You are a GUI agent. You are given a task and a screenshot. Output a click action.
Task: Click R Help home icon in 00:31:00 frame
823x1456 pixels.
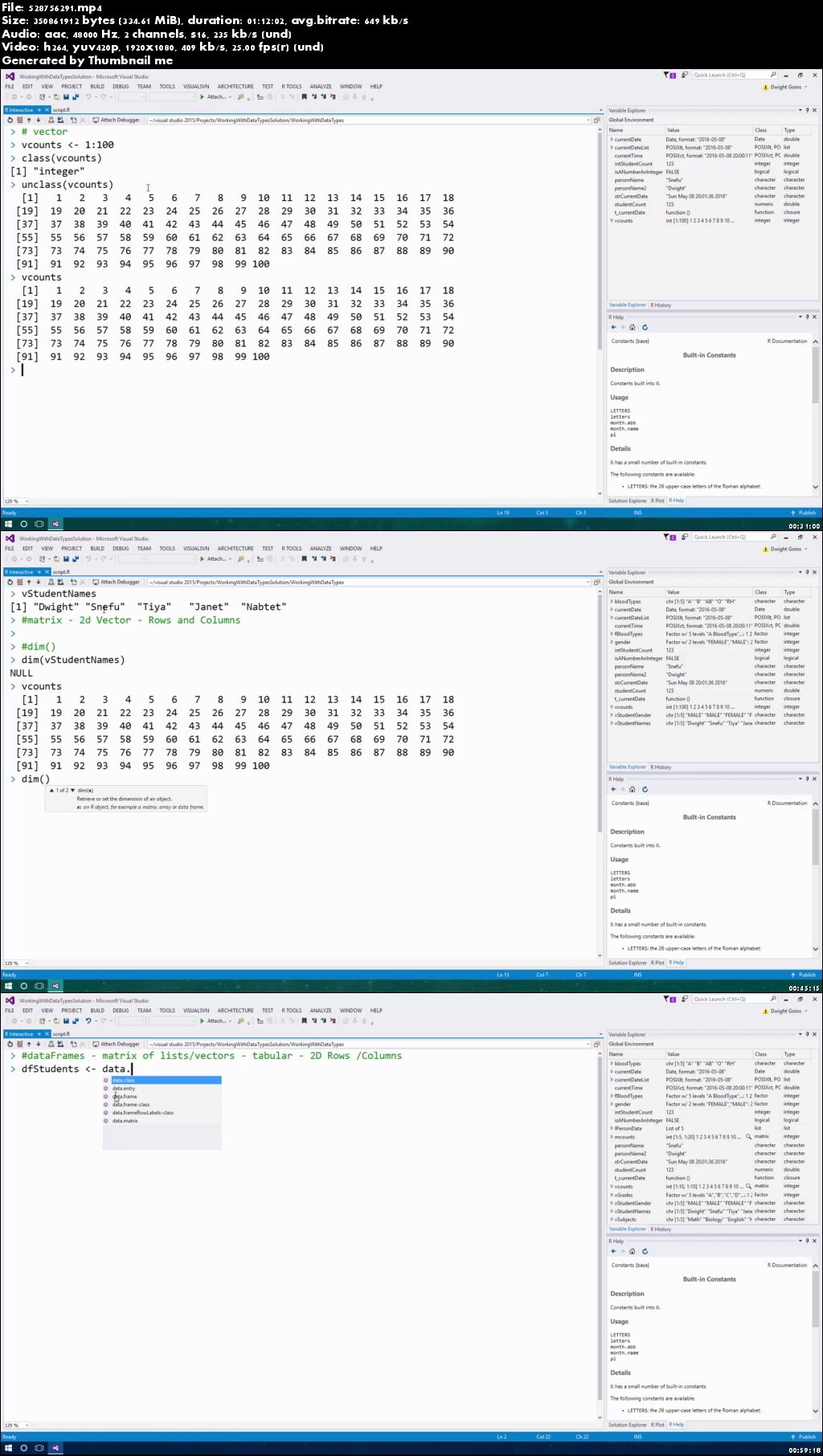coord(633,328)
